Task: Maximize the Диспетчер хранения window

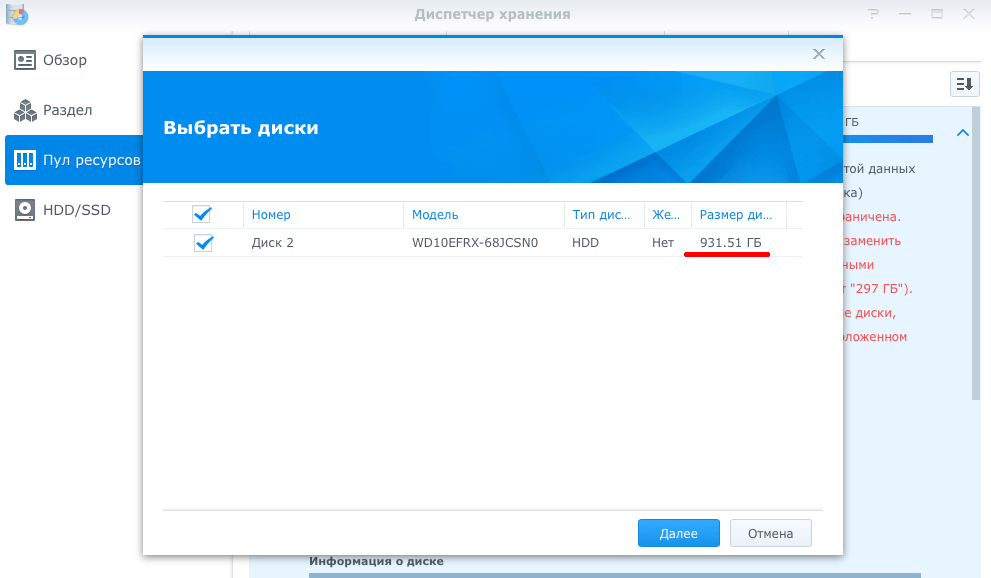Action: (x=937, y=14)
